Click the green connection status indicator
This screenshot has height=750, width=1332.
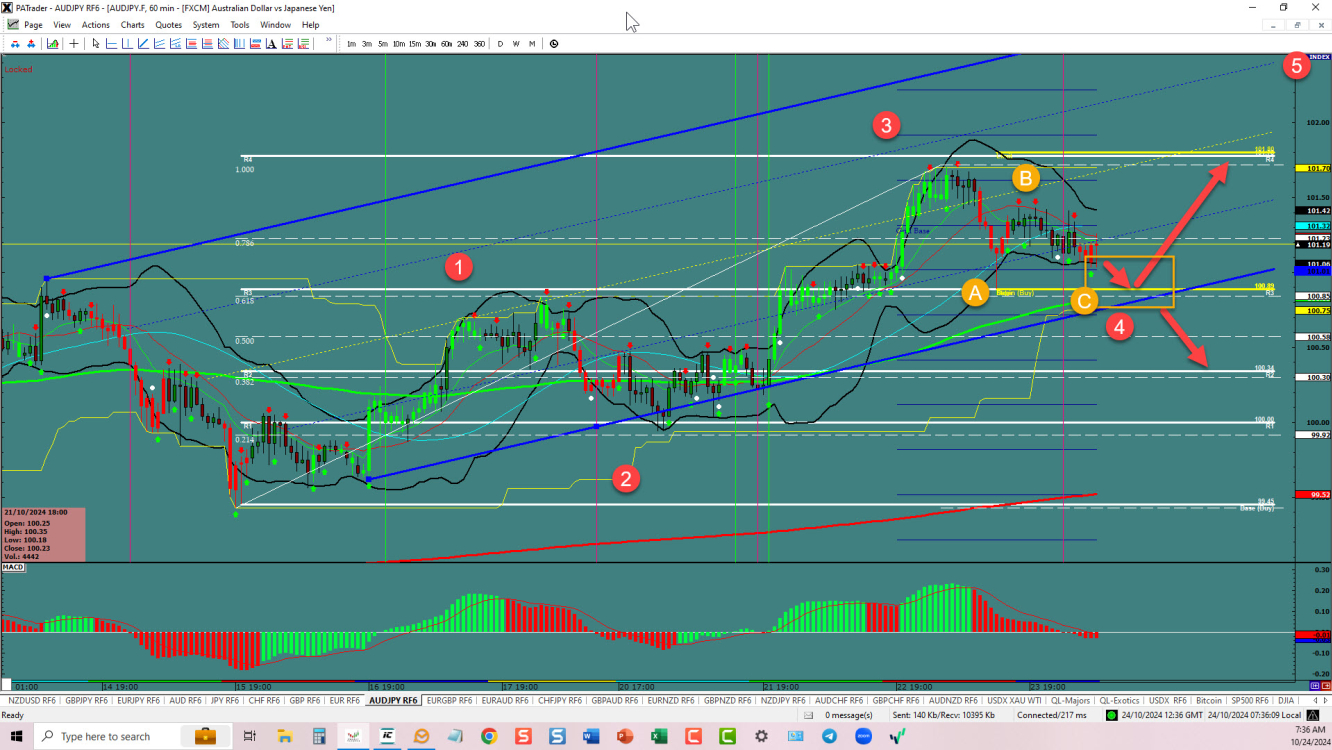point(1111,715)
